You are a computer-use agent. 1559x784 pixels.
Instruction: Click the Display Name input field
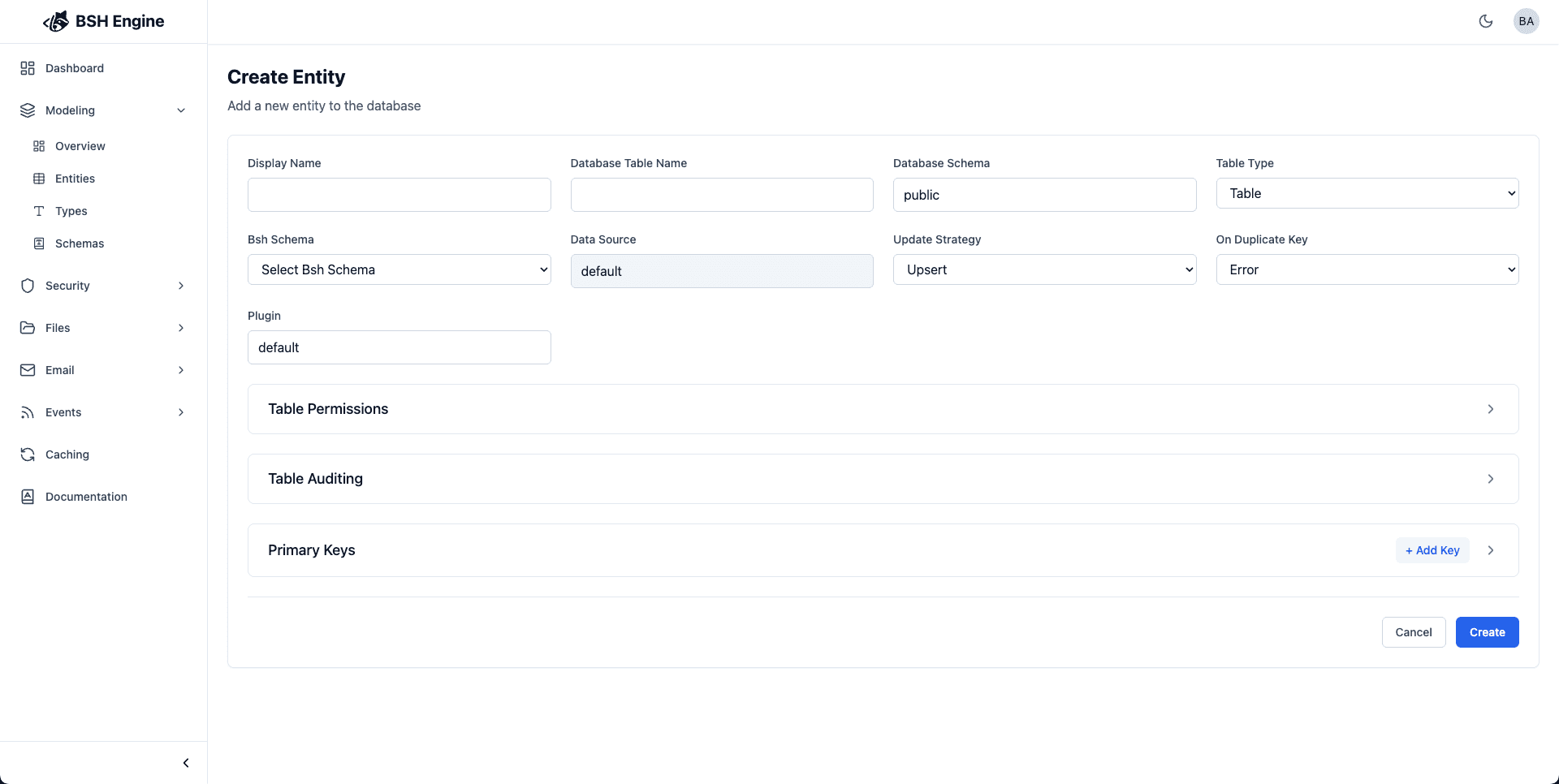click(x=399, y=195)
